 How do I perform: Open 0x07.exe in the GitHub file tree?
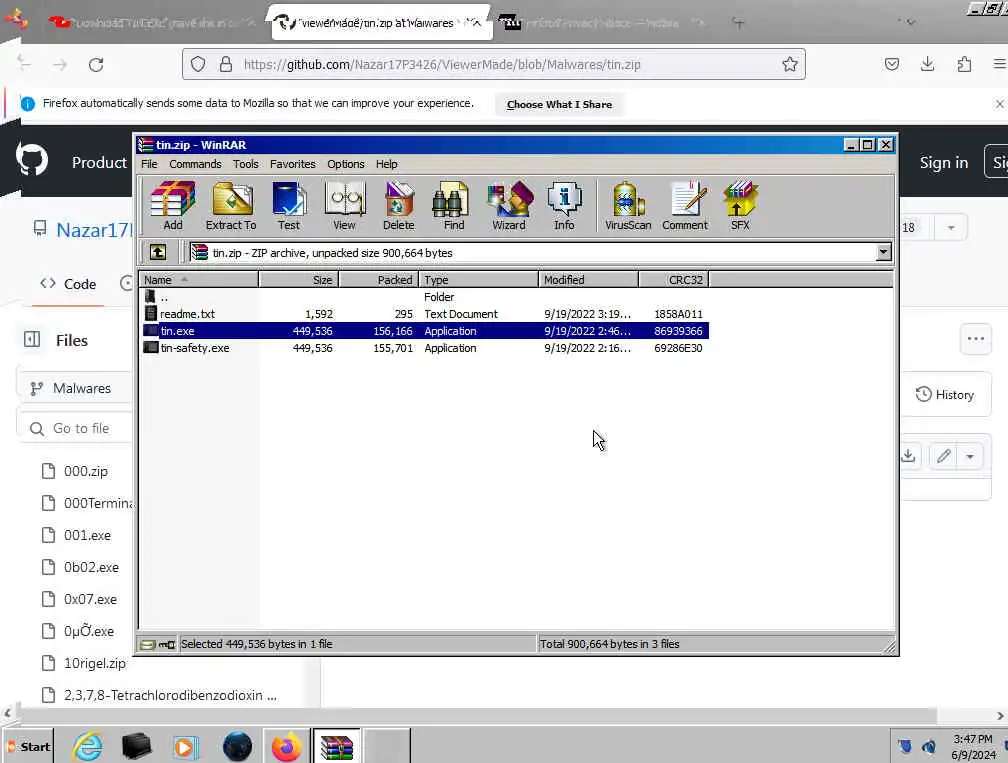coord(90,599)
